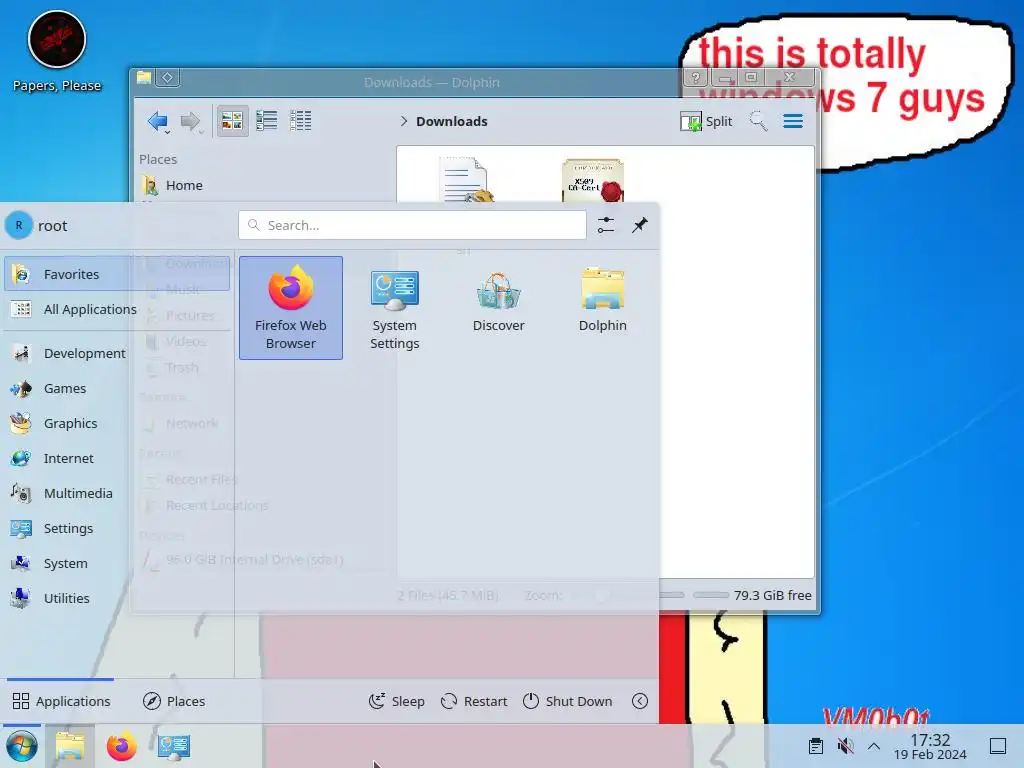
Task: Open launcher configure sliders icon
Action: (605, 225)
